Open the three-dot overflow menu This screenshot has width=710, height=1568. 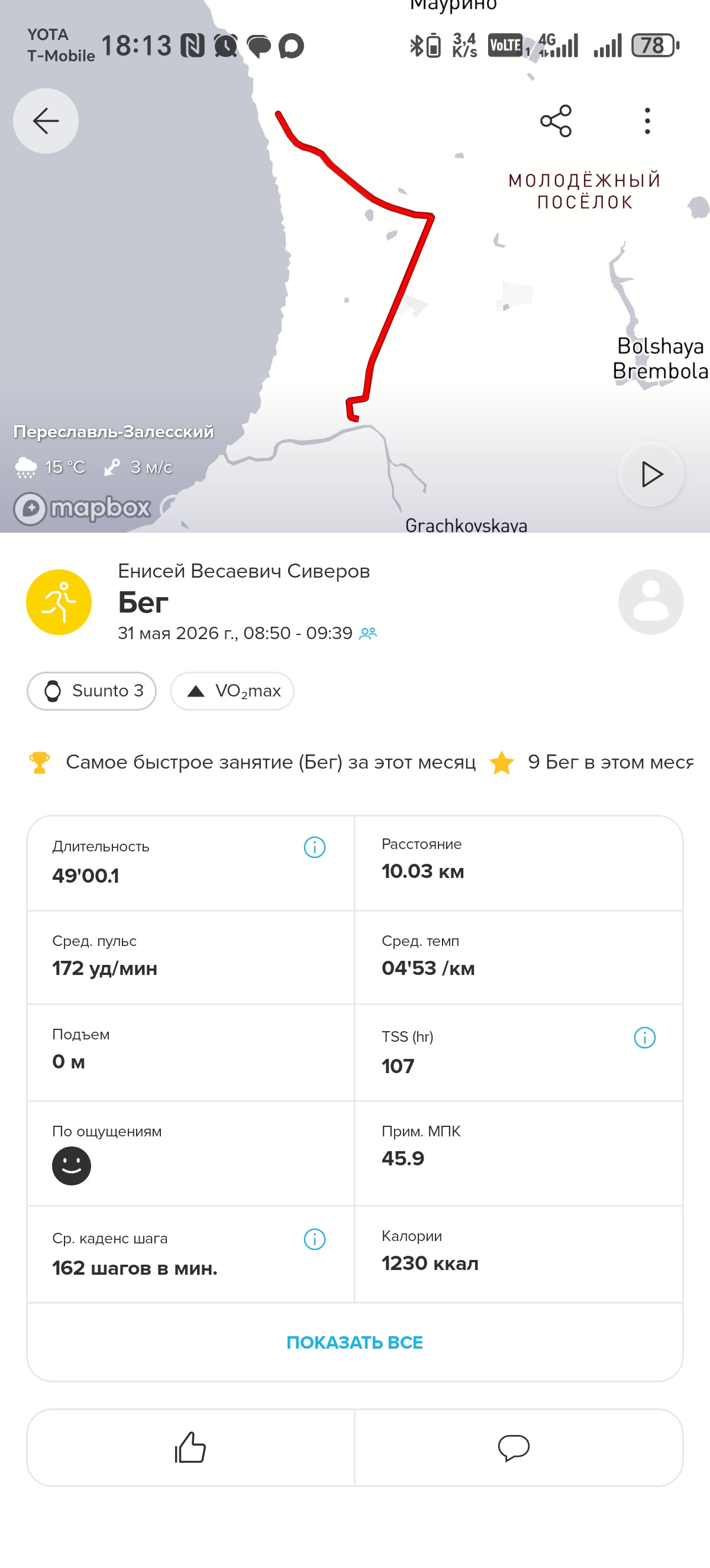pos(647,121)
